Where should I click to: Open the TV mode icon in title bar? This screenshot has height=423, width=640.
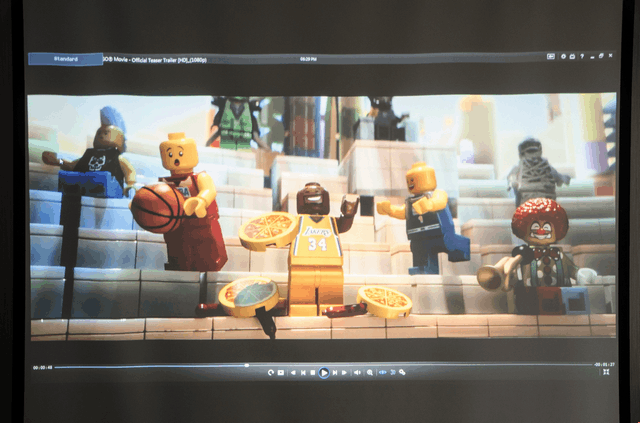[x=572, y=56]
